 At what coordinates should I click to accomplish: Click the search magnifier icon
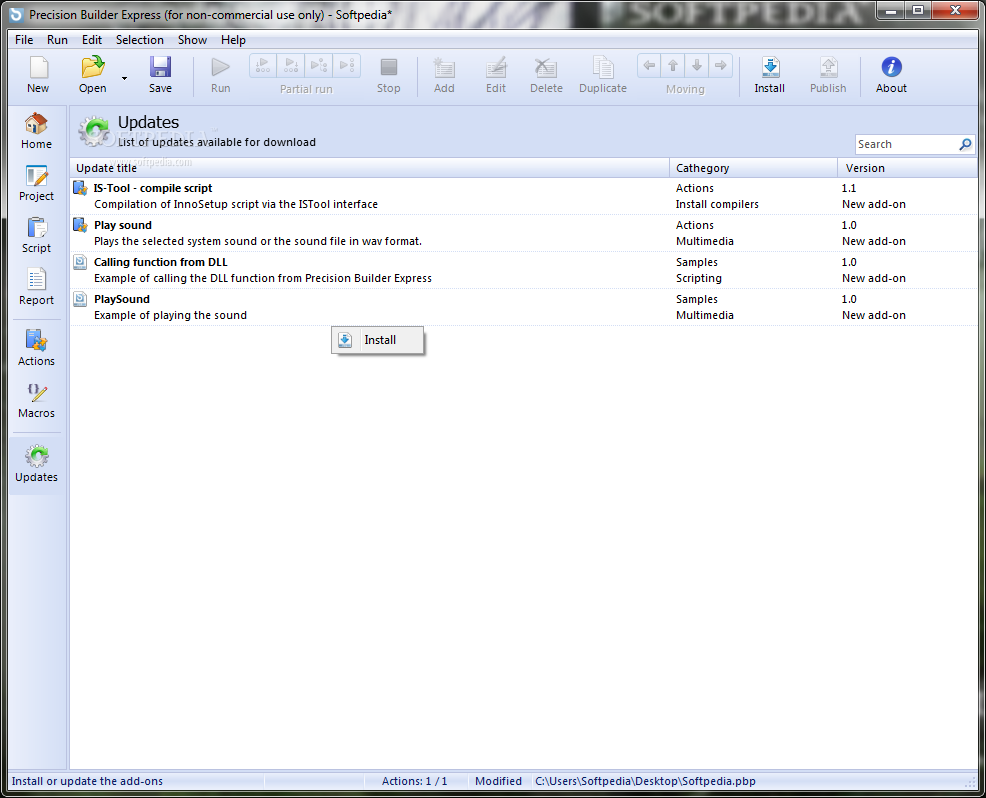(965, 145)
